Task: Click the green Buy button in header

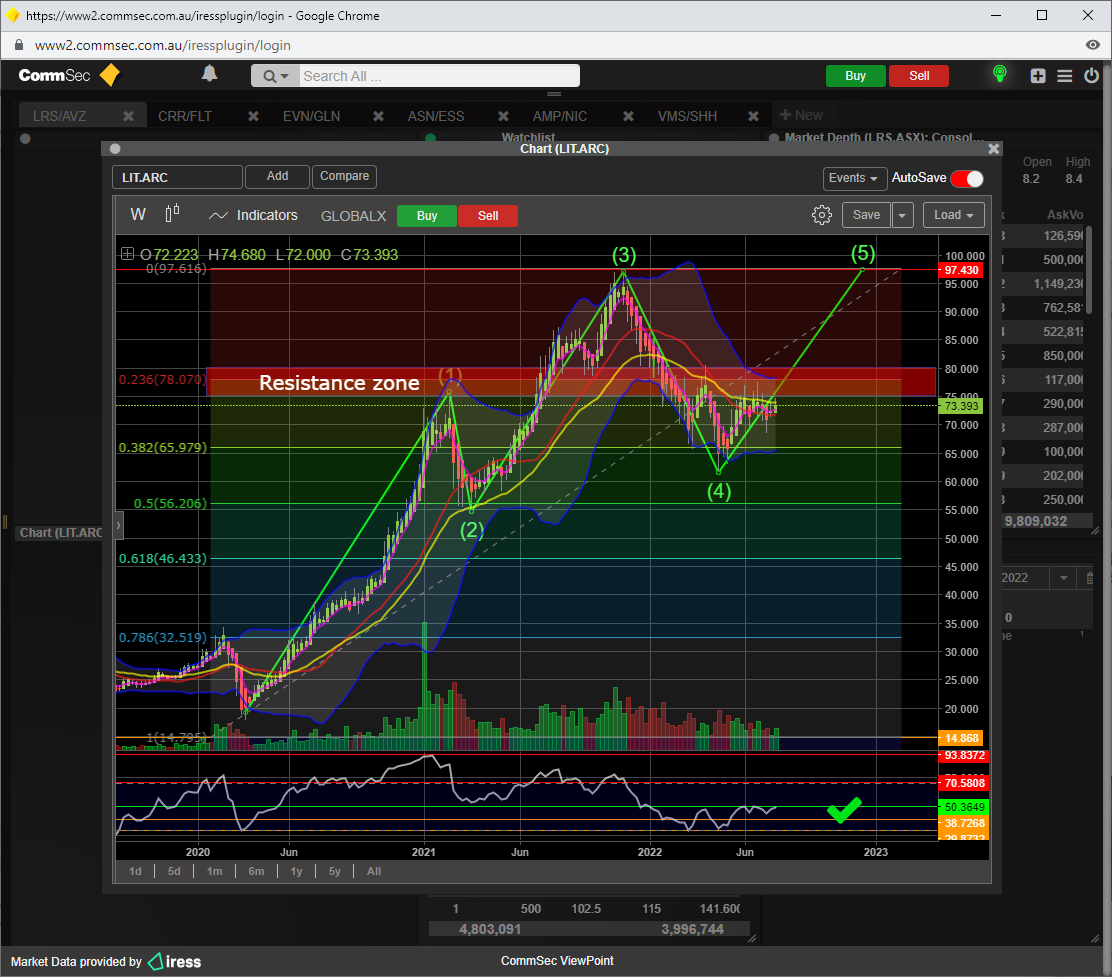Action: [855, 76]
